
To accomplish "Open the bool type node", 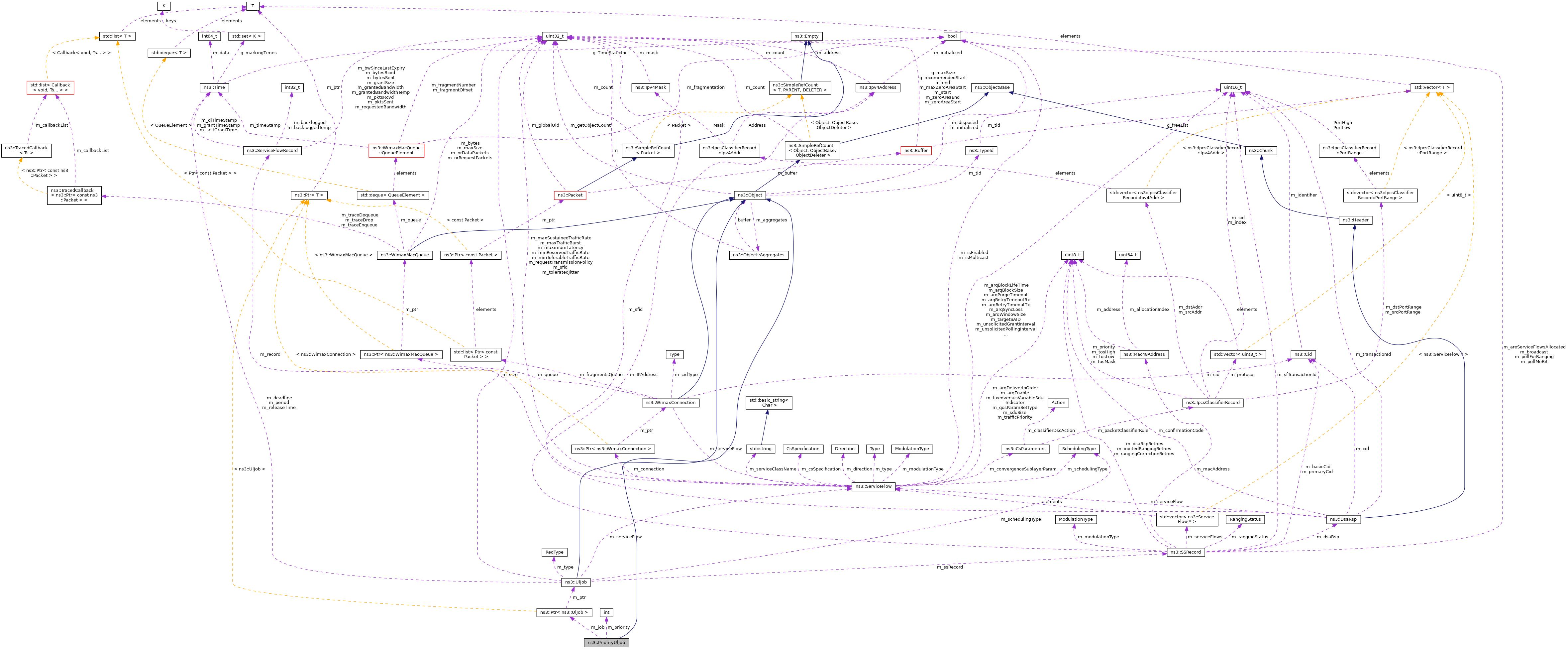I will [952, 37].
